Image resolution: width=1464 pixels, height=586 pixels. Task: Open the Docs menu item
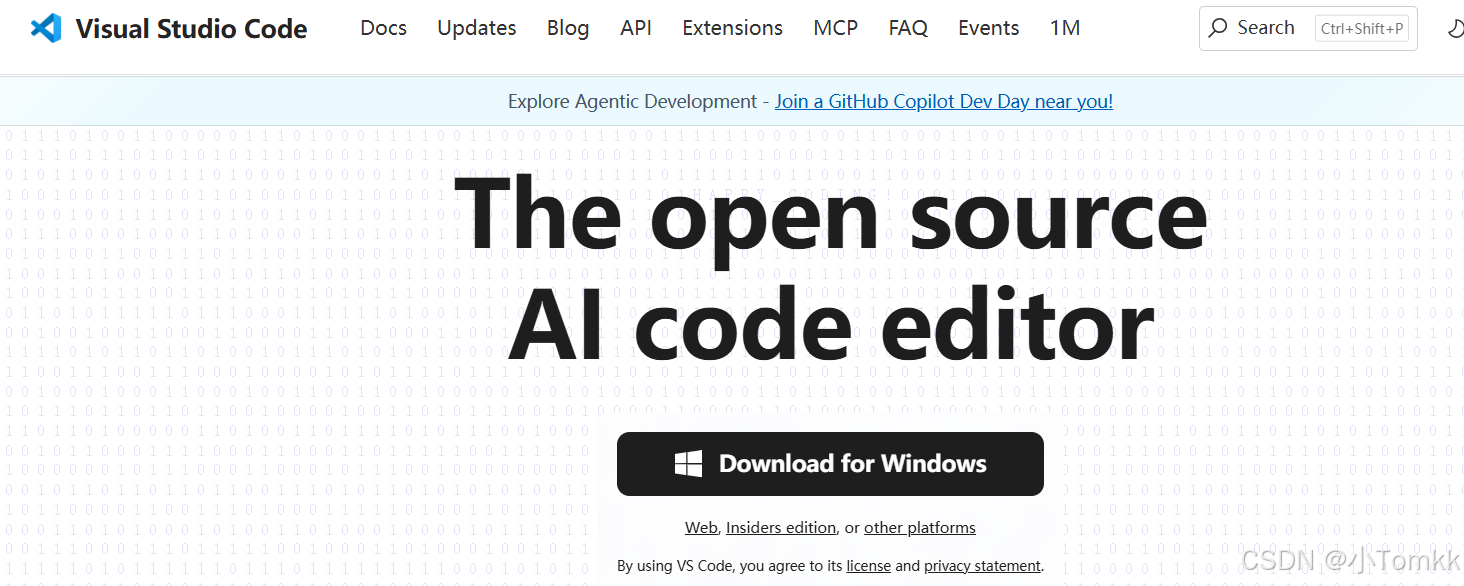(x=384, y=28)
